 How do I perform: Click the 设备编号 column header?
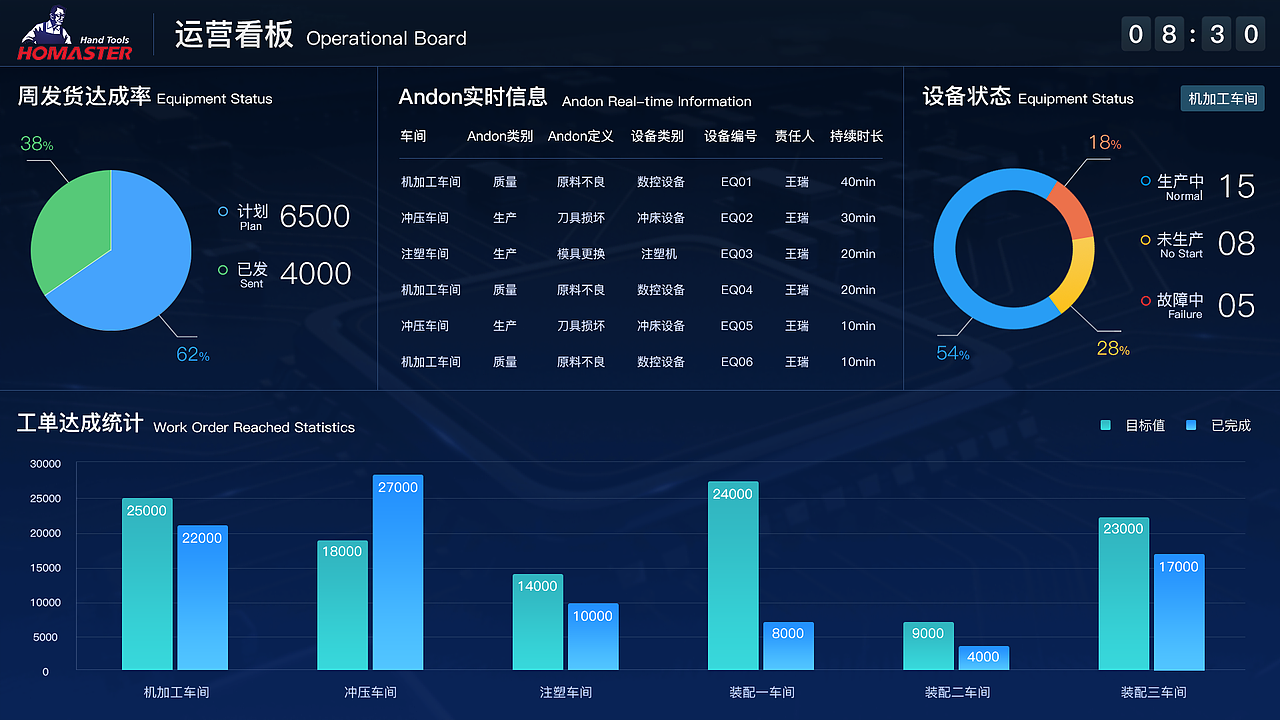click(x=730, y=136)
